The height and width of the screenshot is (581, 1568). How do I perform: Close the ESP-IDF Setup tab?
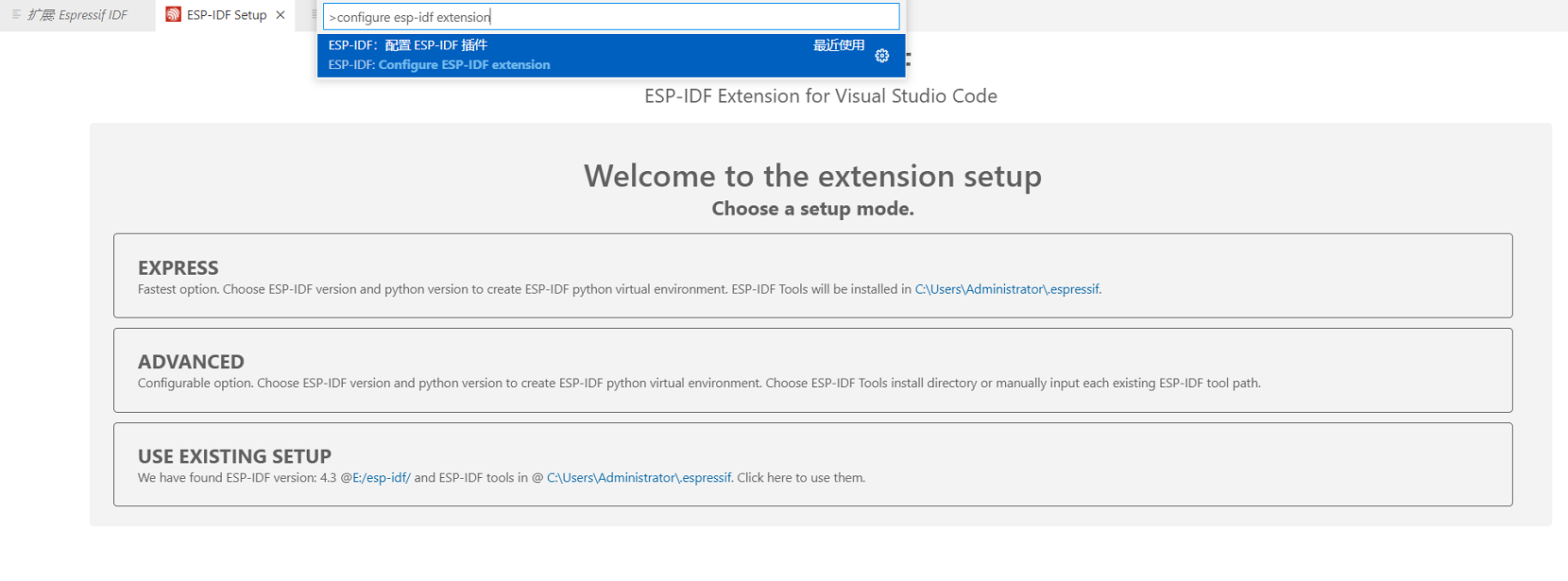[x=281, y=15]
